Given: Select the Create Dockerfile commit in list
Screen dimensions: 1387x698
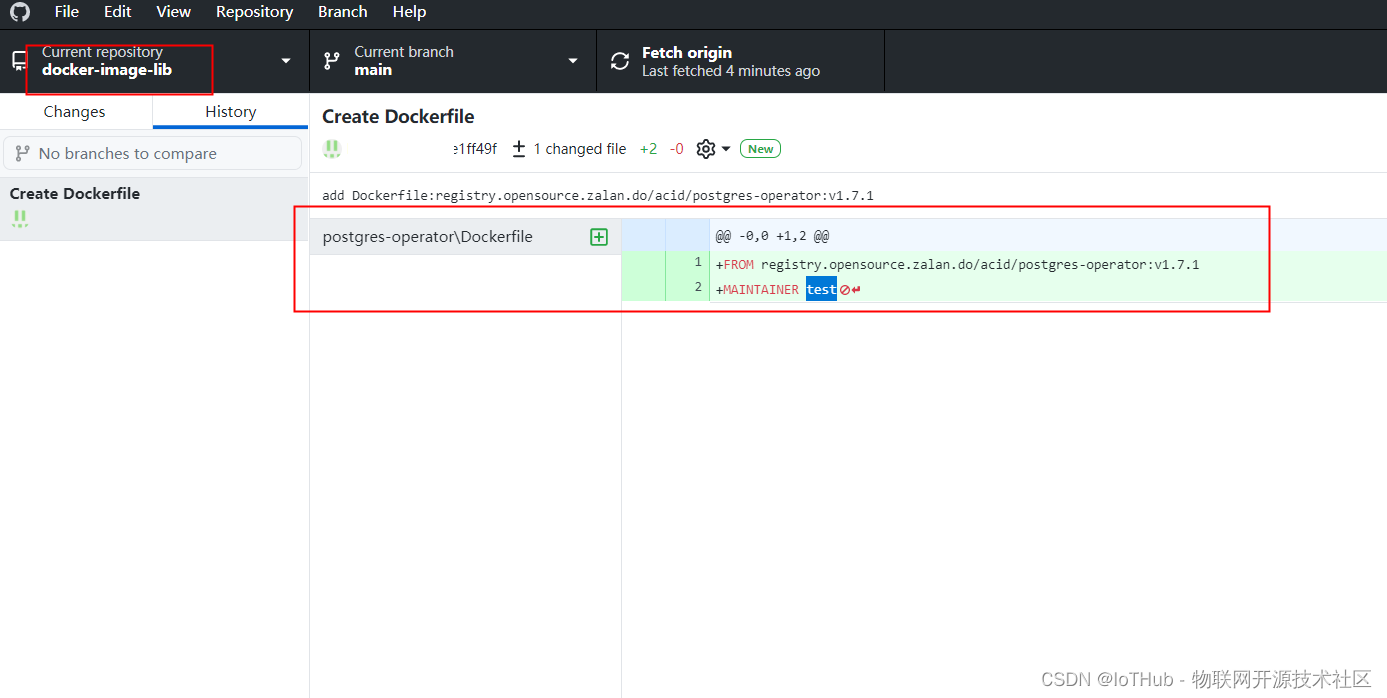Looking at the screenshot, I should point(154,208).
